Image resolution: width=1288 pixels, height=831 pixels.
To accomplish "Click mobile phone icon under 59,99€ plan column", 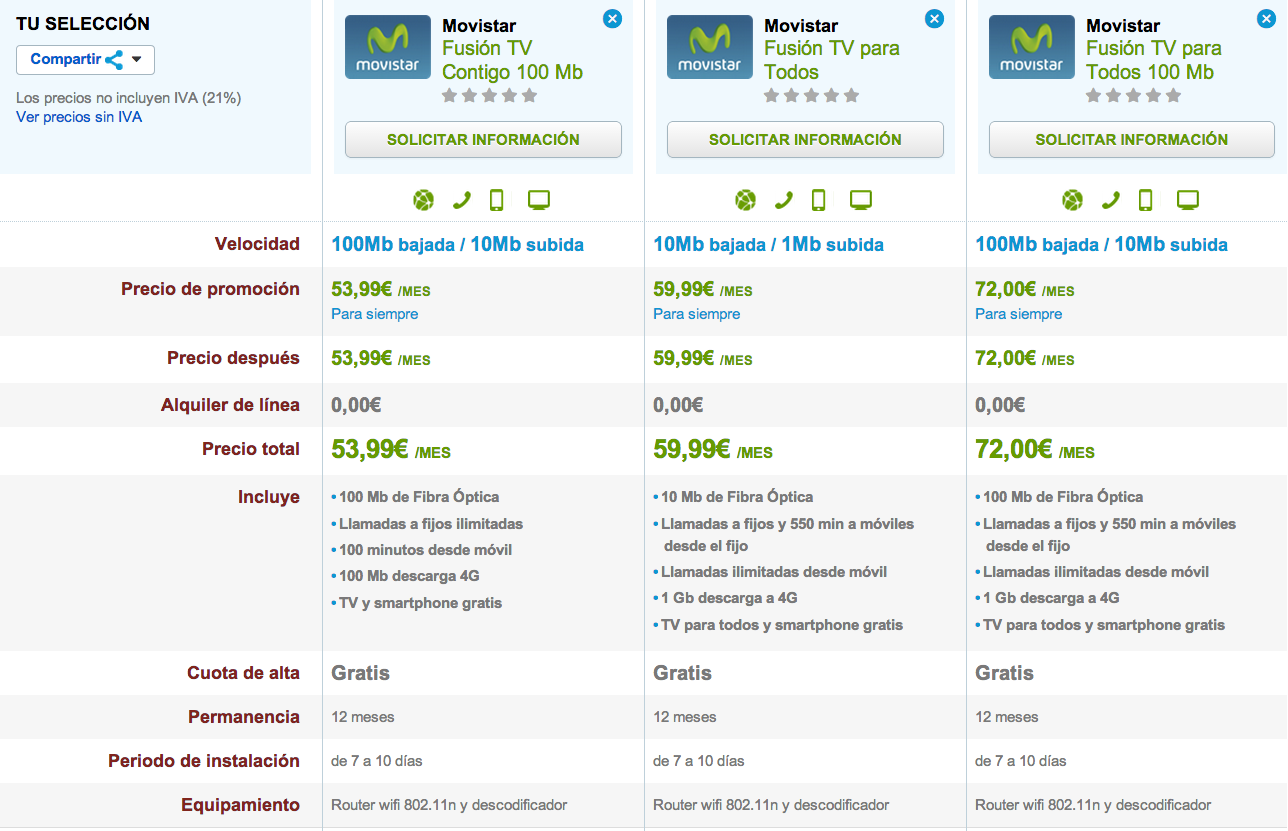I will [818, 200].
